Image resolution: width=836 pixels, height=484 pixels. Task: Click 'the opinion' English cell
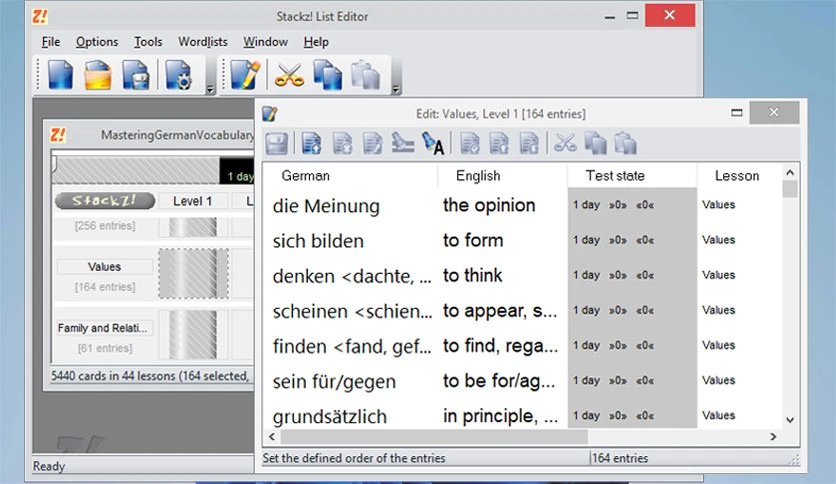[x=489, y=205]
